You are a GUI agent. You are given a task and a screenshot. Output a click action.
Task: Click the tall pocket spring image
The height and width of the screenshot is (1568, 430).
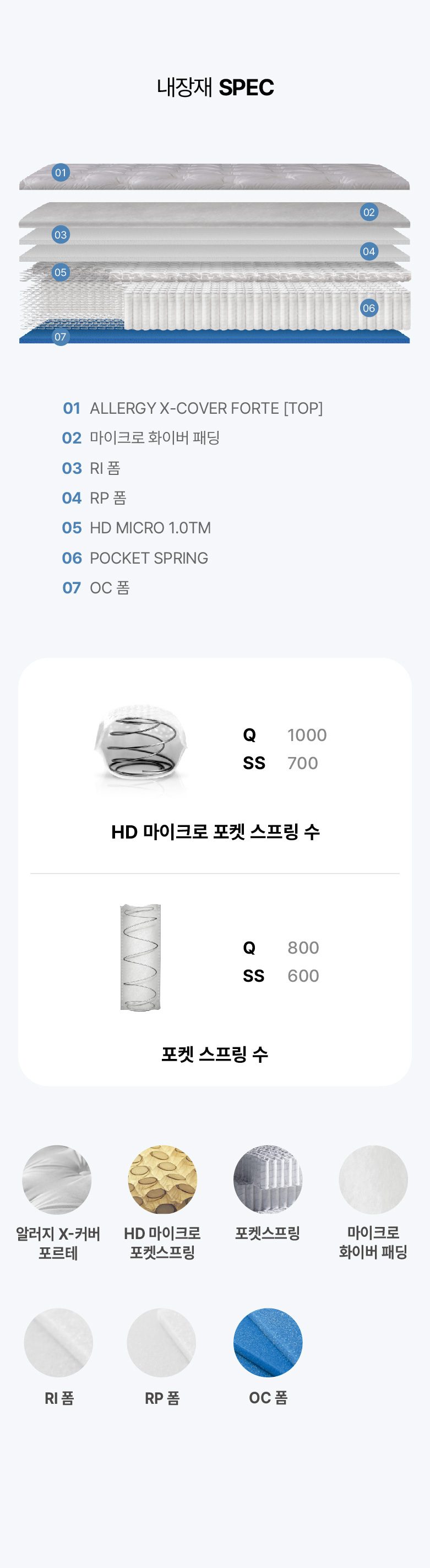coord(140,957)
